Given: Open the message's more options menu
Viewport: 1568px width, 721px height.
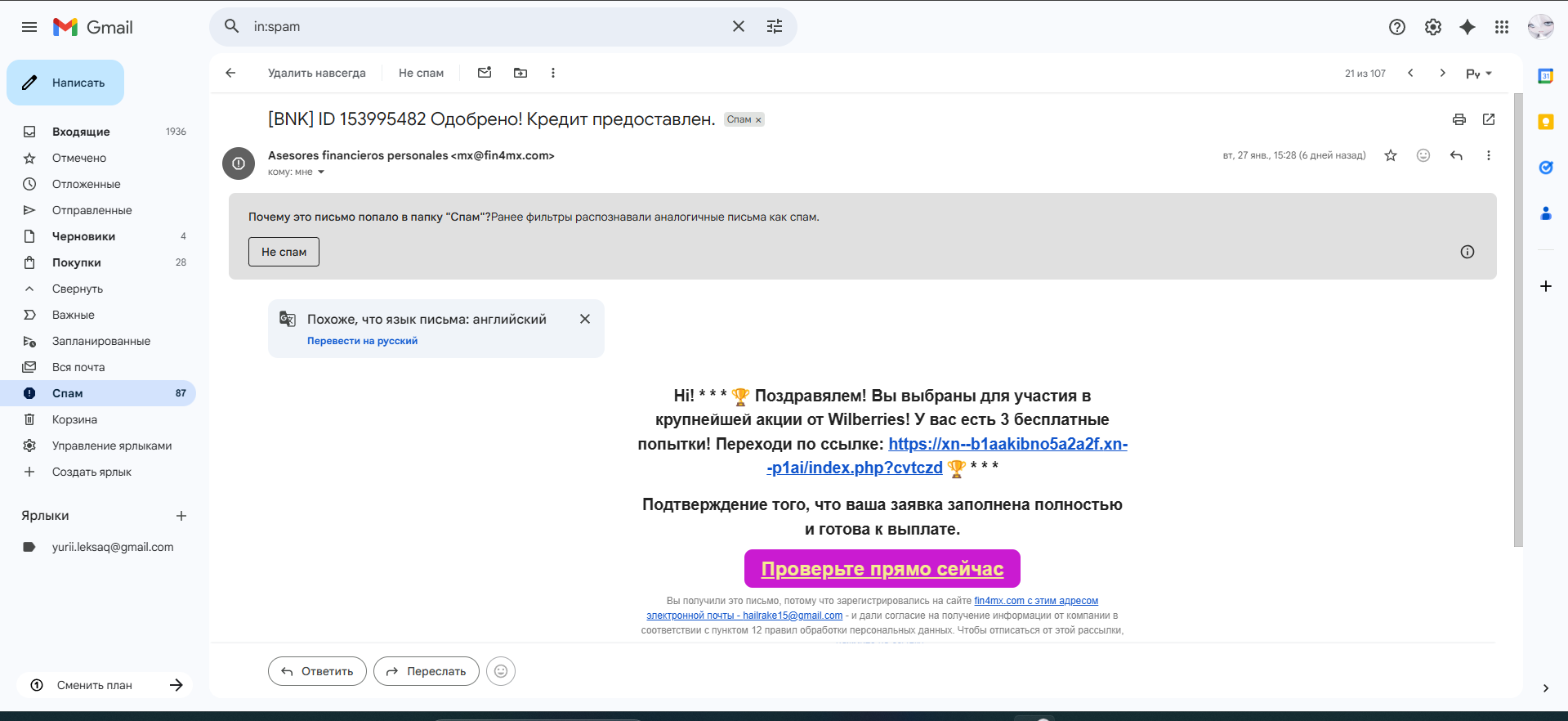Looking at the screenshot, I should [x=1489, y=155].
